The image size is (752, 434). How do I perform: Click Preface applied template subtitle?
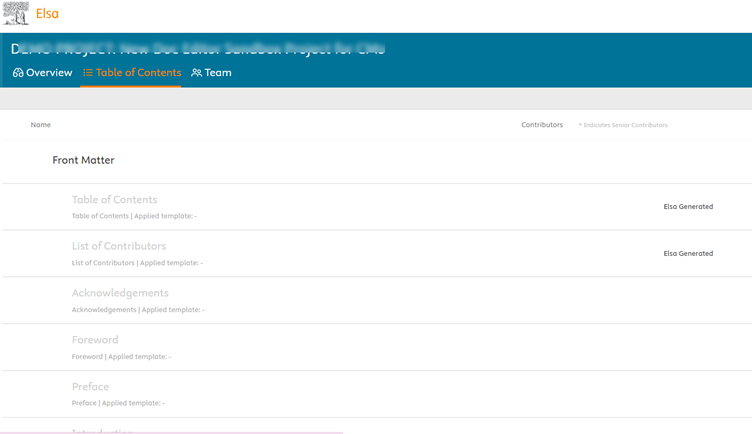click(118, 403)
